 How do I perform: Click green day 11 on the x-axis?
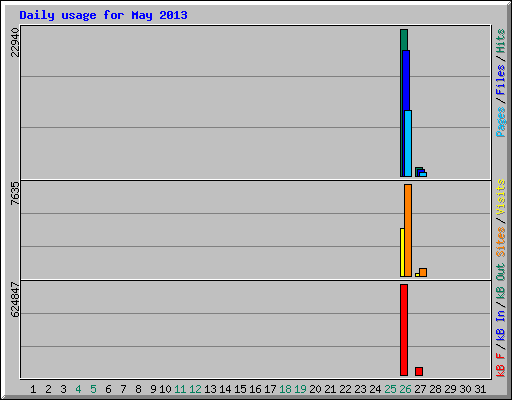coord(180,389)
